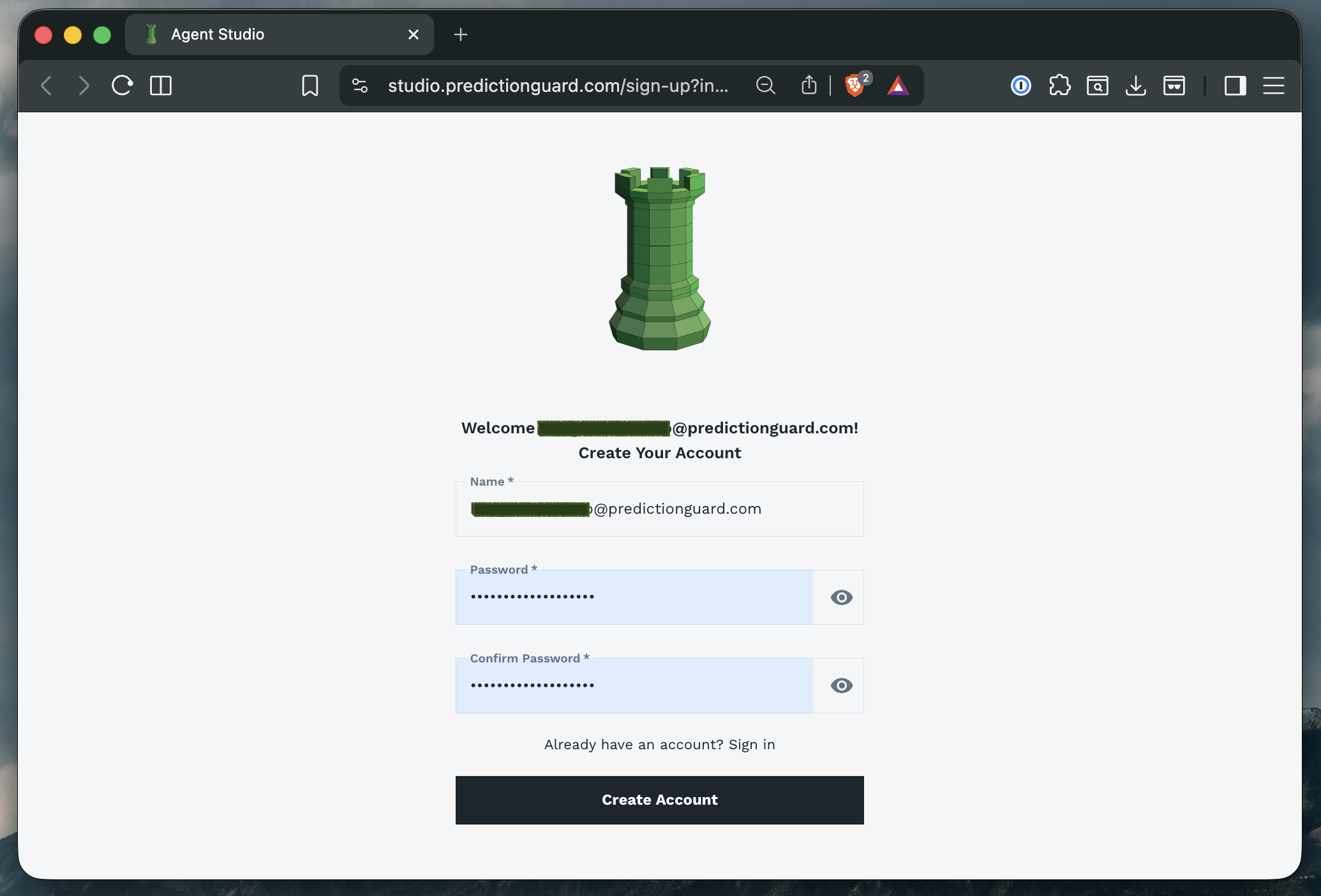Reveal the Password field contents
Viewport: 1321px width, 896px height.
841,597
